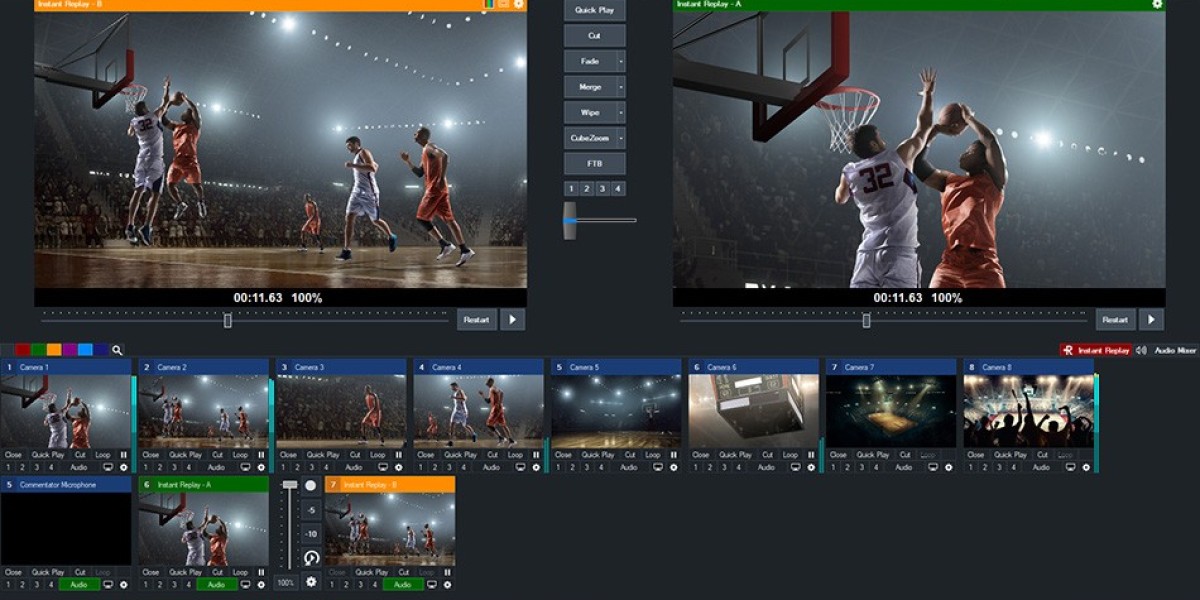Toggle Audio on Instant Replay - B input

coord(402,584)
